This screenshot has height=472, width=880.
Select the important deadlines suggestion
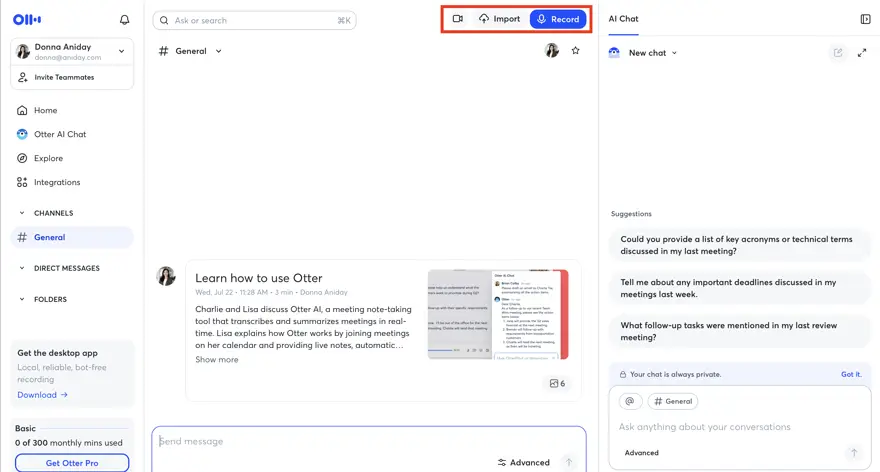point(740,288)
